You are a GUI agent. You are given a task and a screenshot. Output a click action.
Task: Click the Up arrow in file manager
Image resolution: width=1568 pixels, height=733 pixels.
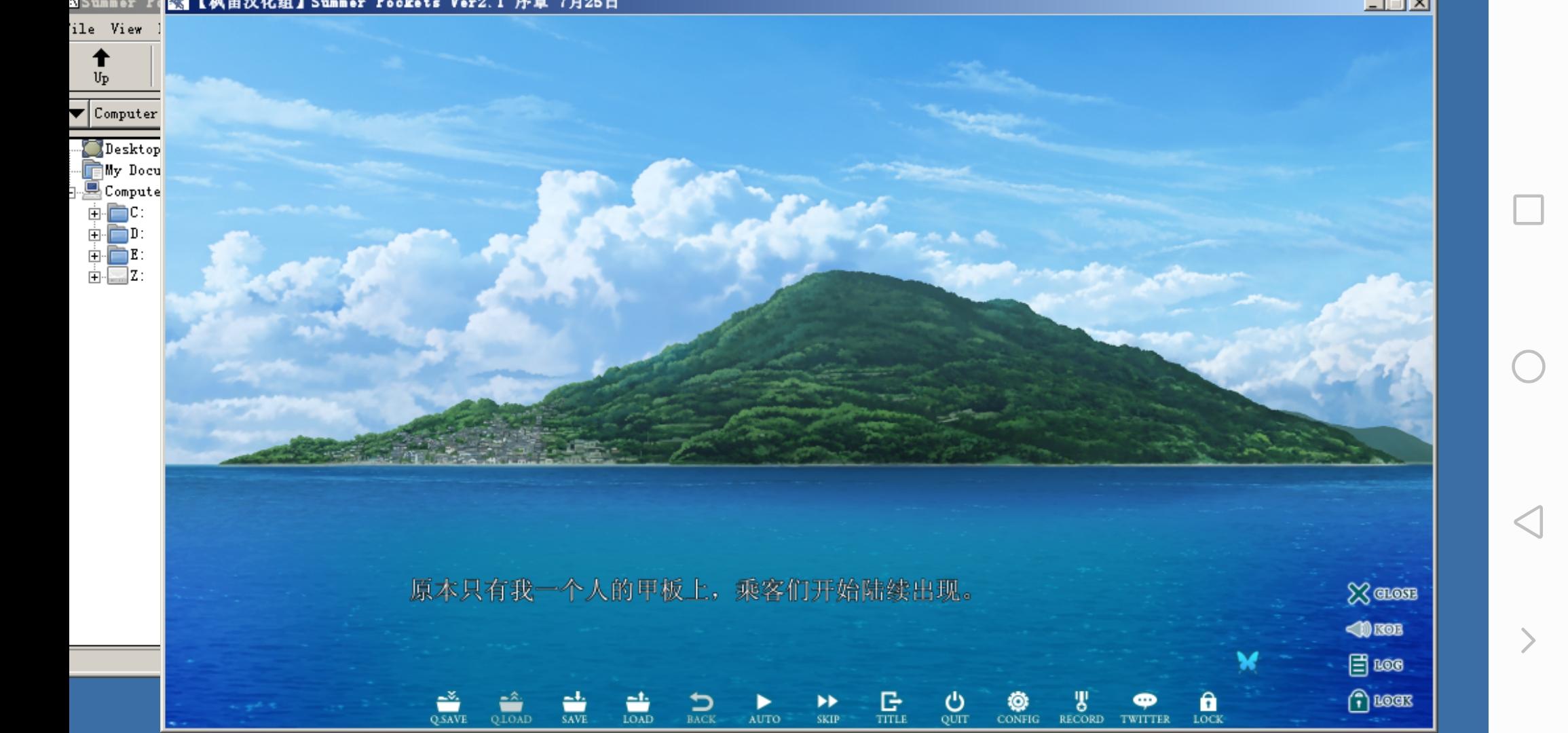click(101, 67)
